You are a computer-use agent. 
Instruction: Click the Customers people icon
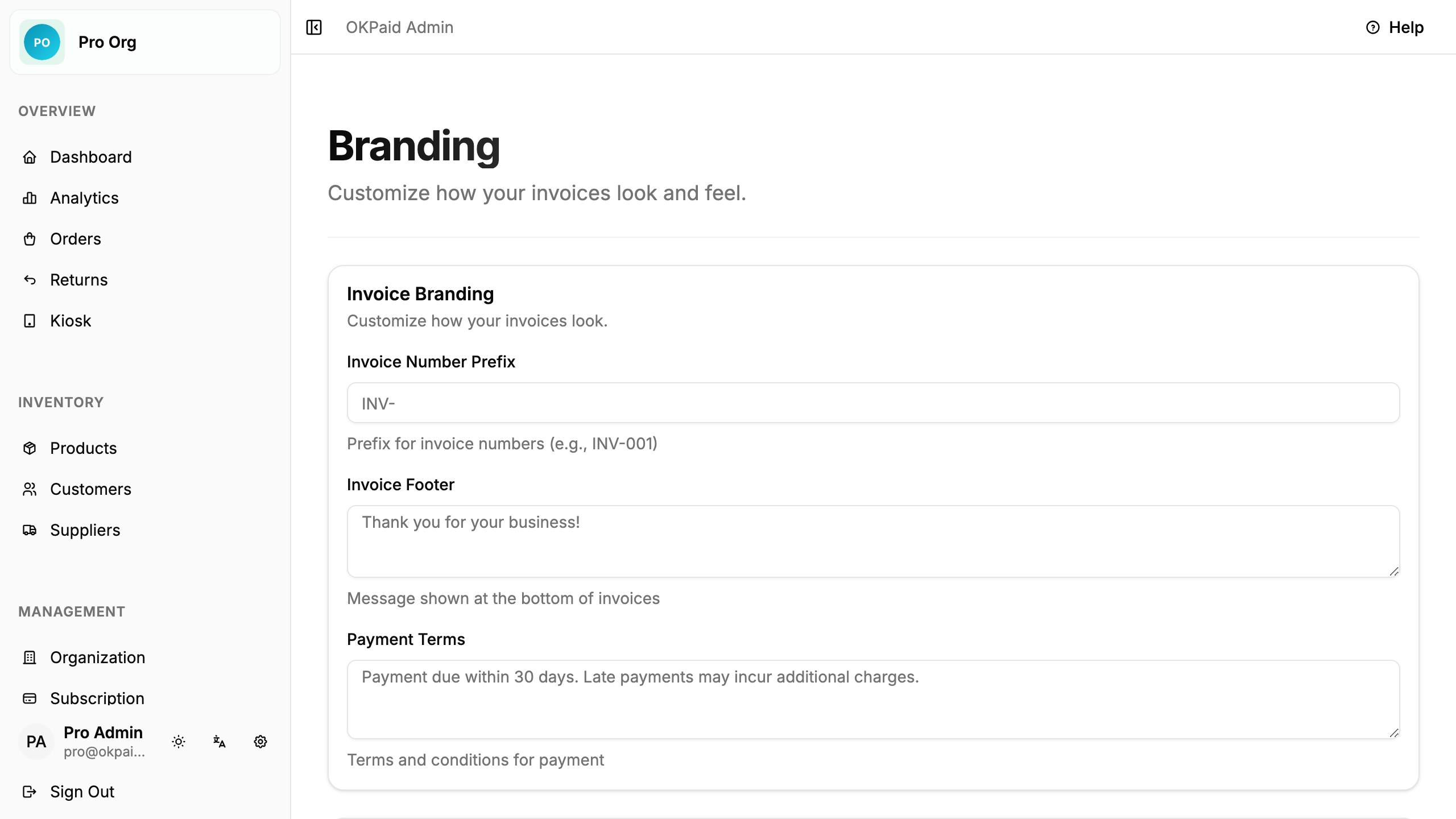point(30,489)
